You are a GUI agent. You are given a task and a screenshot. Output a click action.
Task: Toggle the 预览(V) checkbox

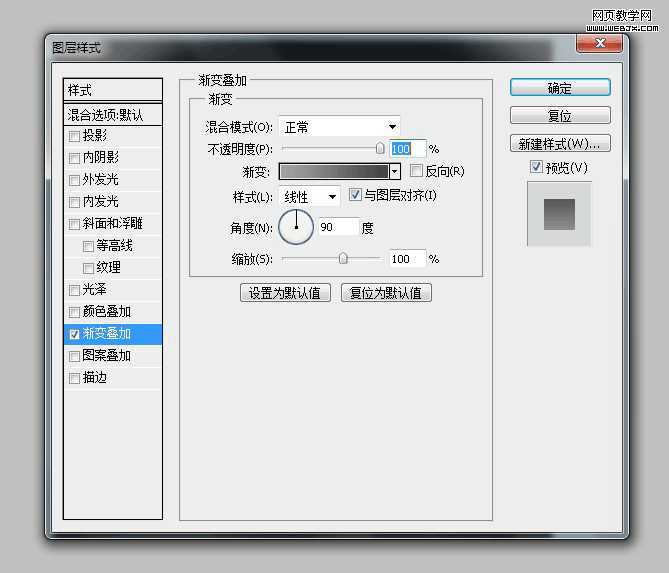pyautogui.click(x=536, y=167)
